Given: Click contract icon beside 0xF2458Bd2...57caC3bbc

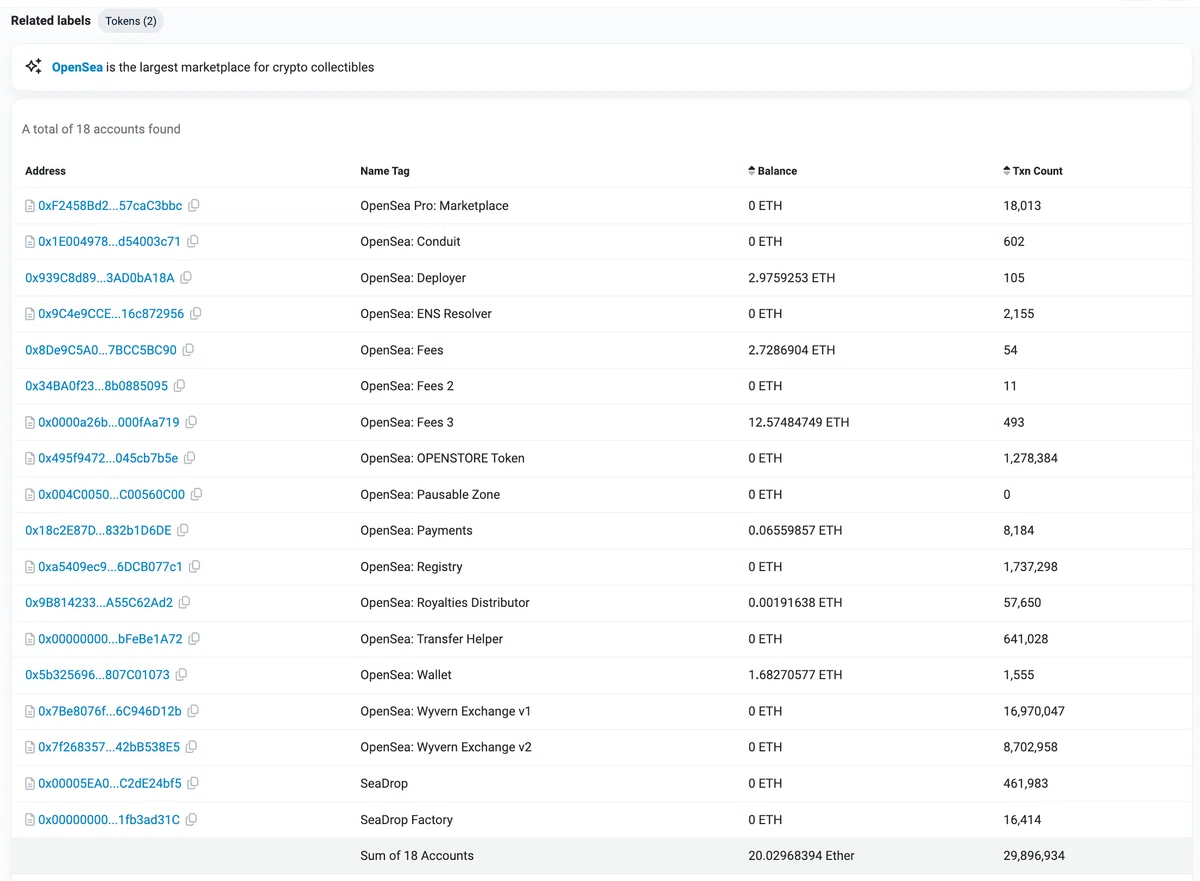Looking at the screenshot, I should click(x=30, y=206).
